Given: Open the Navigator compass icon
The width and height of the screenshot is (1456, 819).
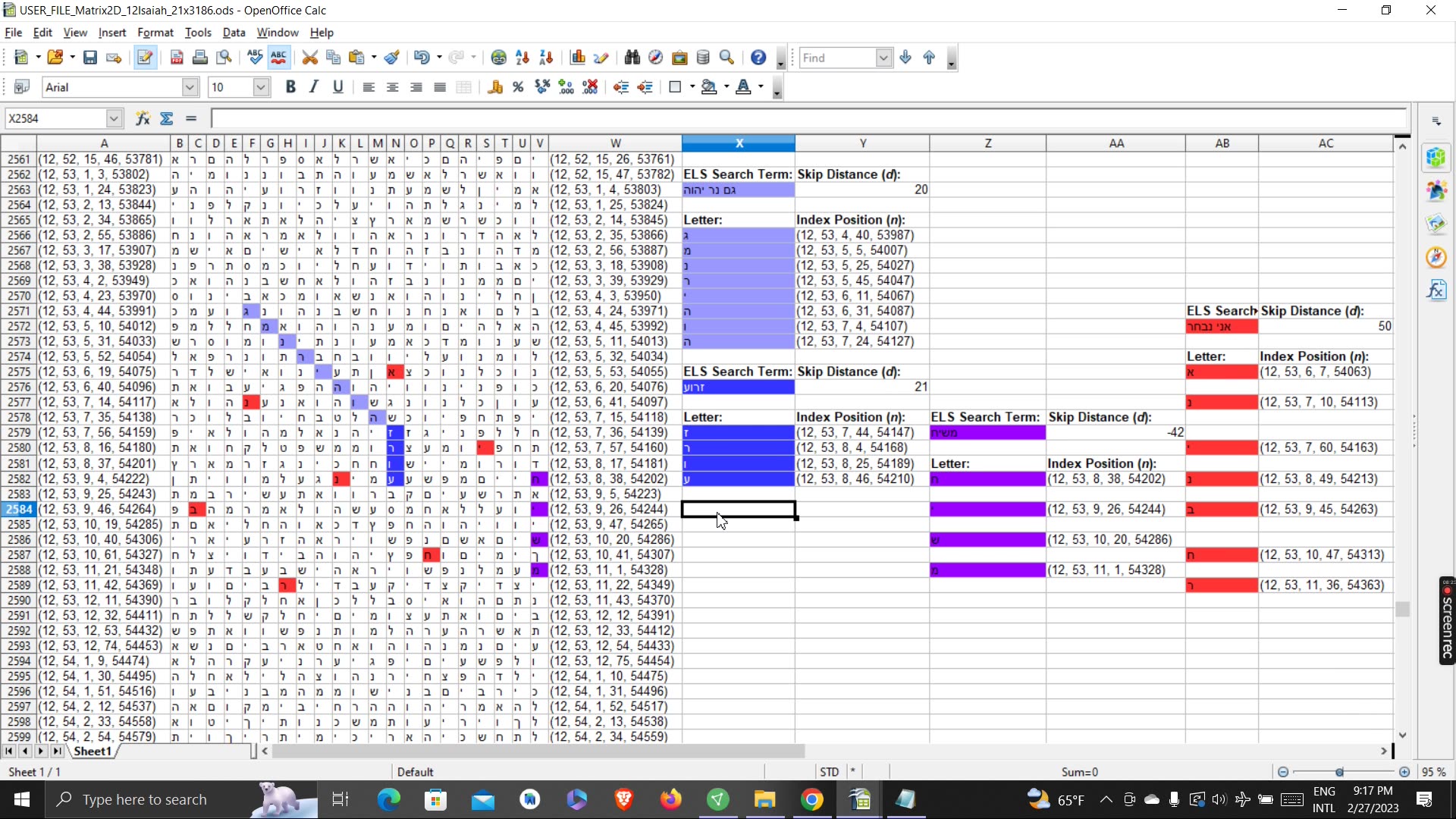Looking at the screenshot, I should 656,58.
